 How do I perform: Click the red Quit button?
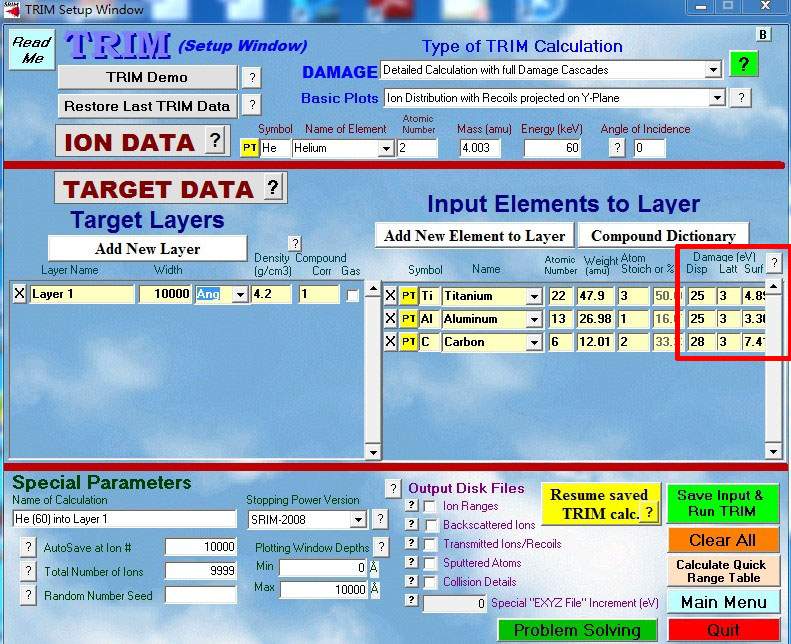[x=724, y=630]
